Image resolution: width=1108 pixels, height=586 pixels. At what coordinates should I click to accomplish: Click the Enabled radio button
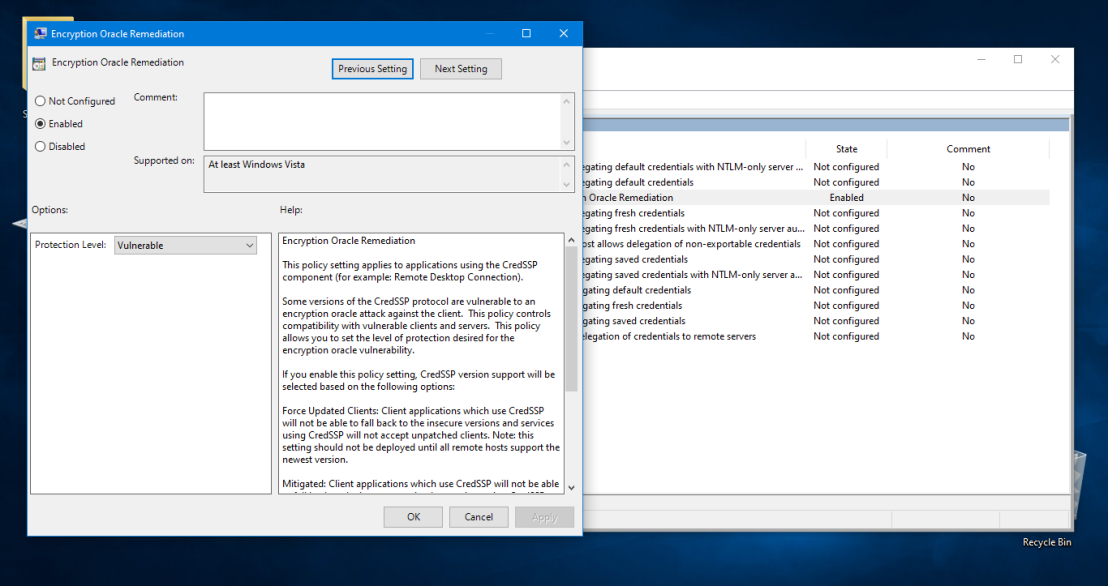click(40, 123)
